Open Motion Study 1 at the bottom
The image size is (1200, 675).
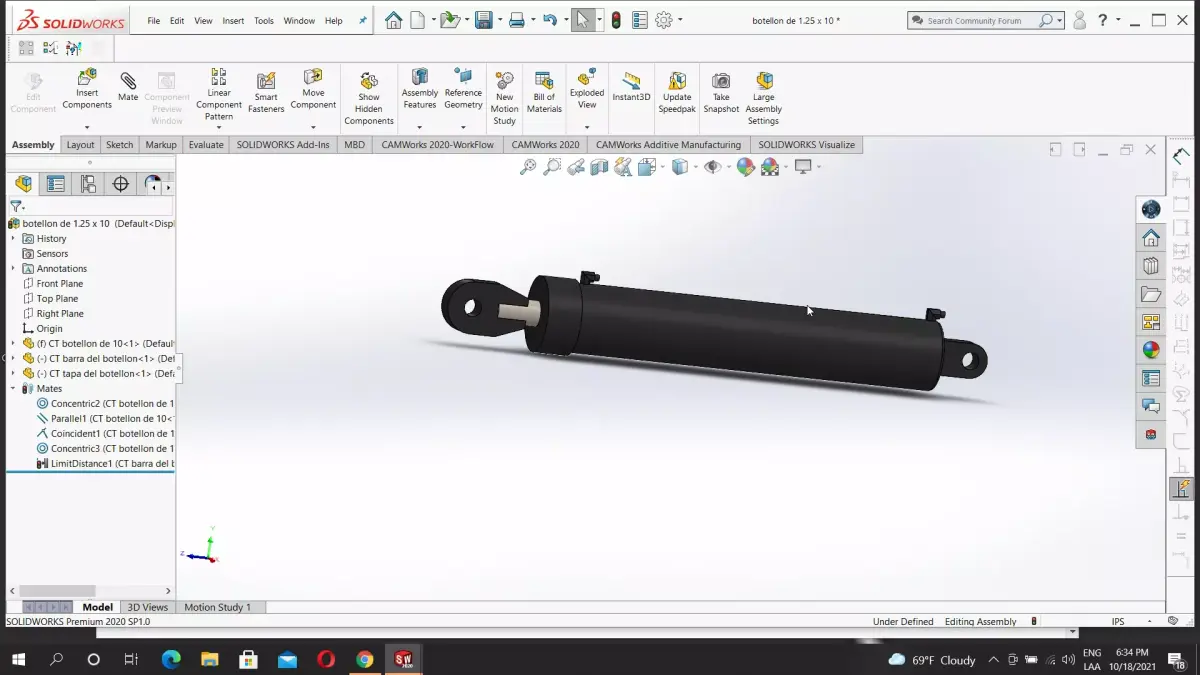219,606
